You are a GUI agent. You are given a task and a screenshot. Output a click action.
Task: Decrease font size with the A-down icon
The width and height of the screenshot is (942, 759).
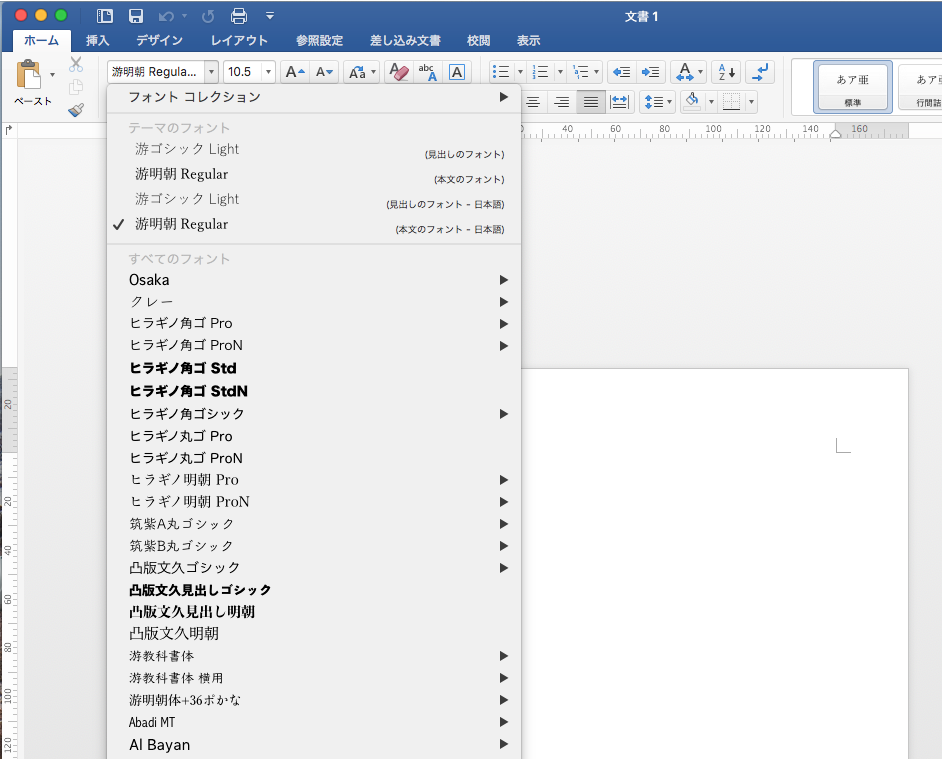[324, 72]
